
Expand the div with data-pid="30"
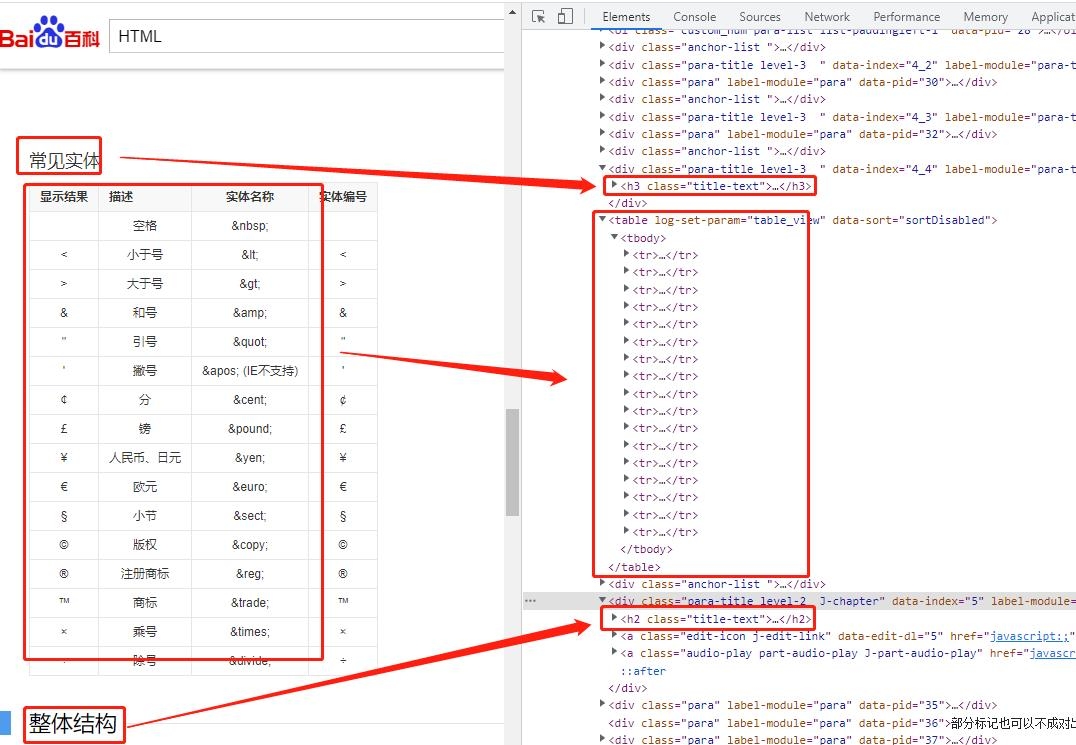point(603,82)
